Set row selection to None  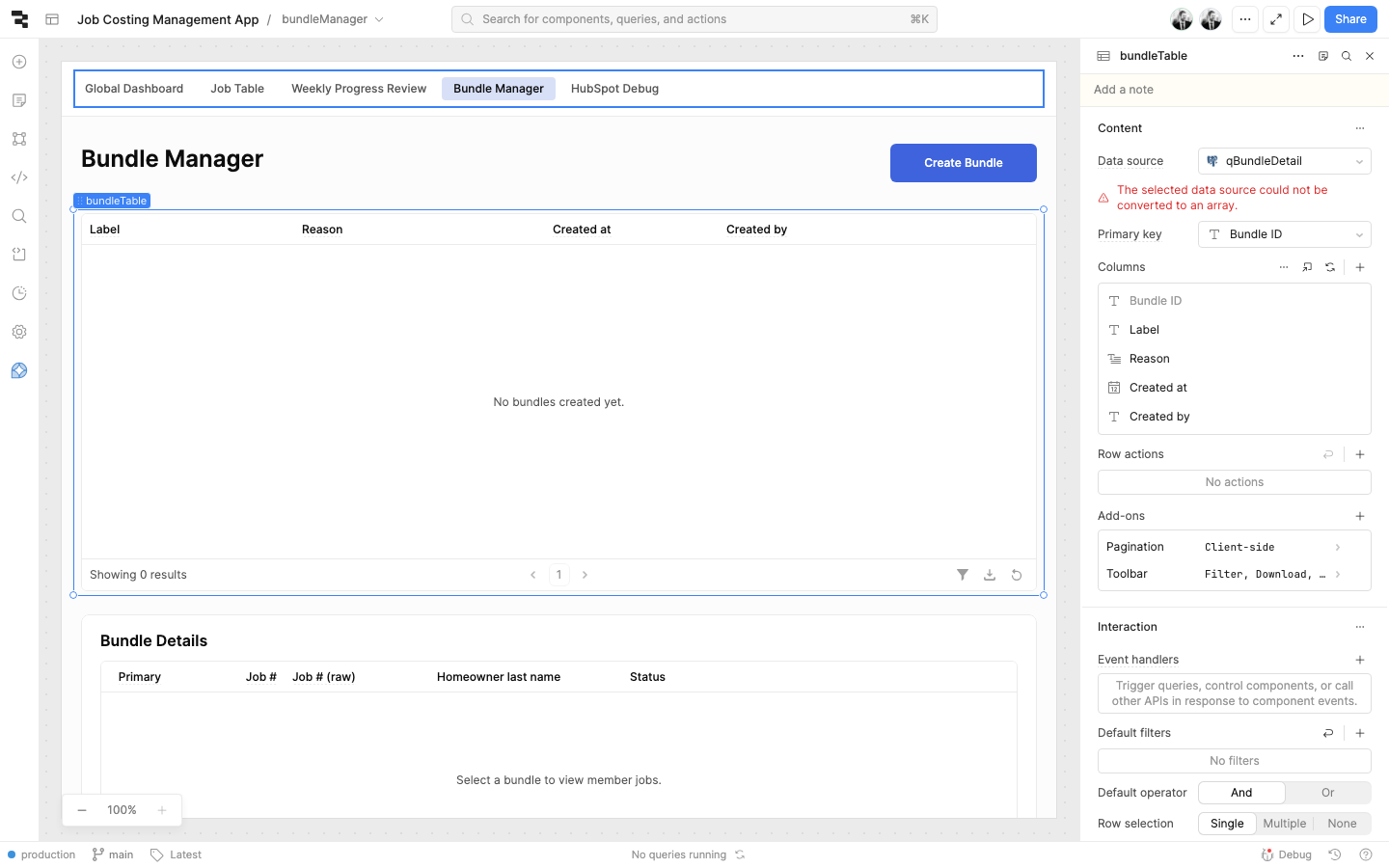coord(1342,824)
